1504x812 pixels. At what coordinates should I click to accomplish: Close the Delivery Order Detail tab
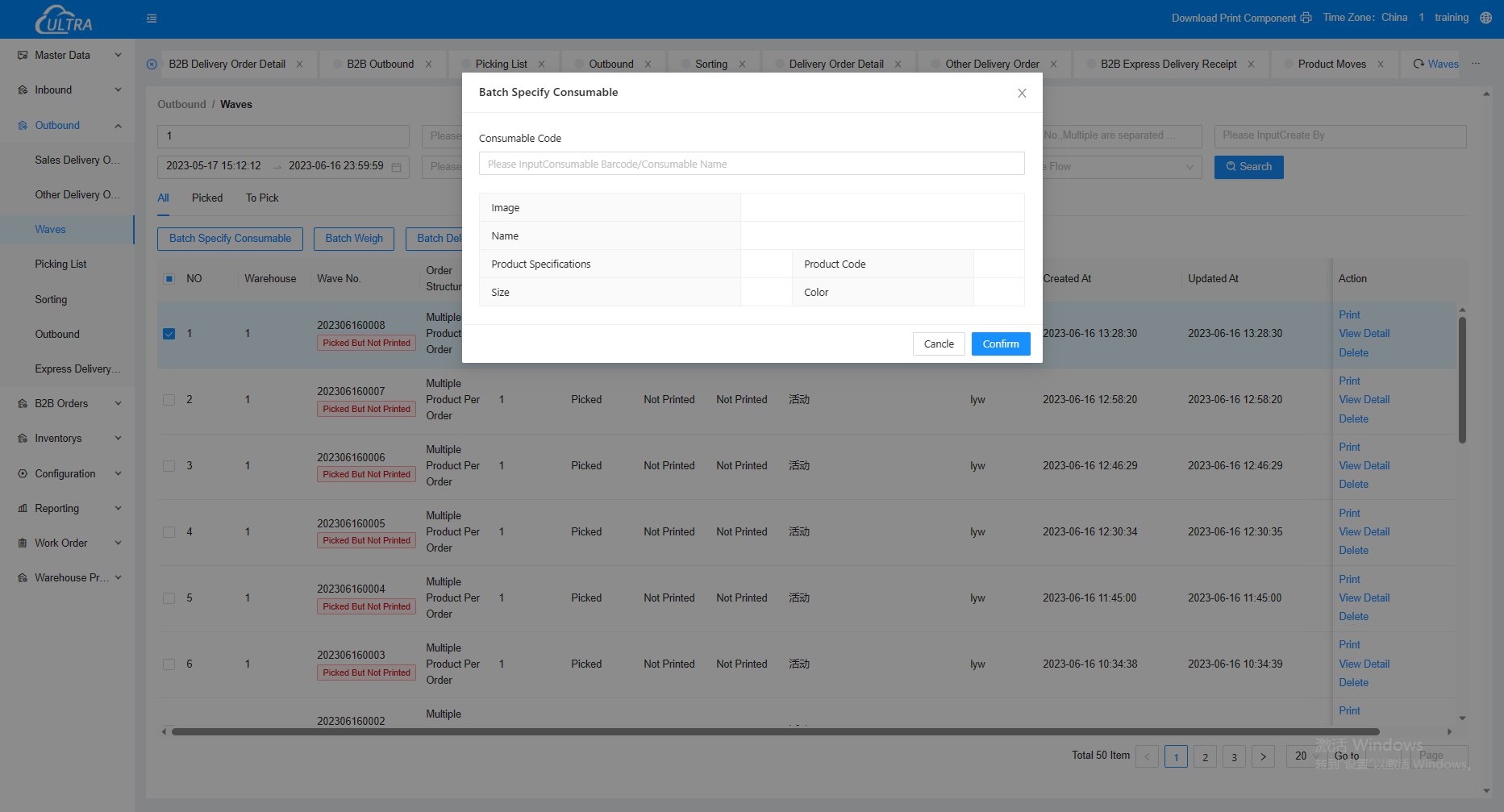point(898,65)
